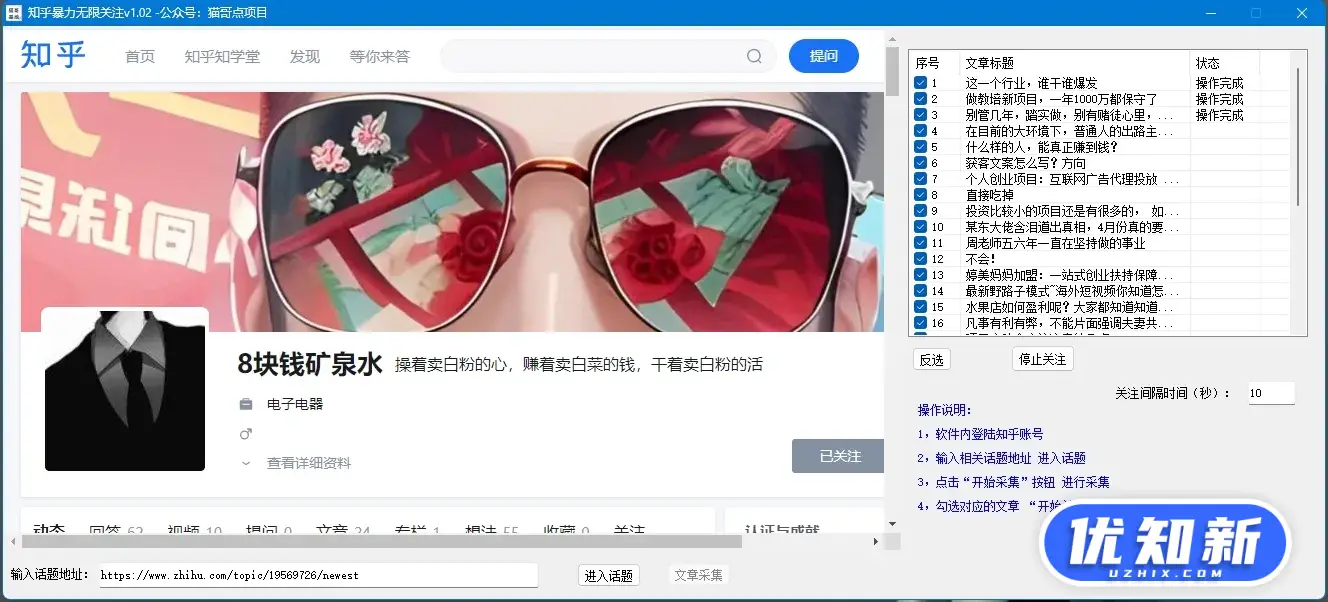
Task: Toggle the checkbox for article row 9
Action: pyautogui.click(x=920, y=211)
